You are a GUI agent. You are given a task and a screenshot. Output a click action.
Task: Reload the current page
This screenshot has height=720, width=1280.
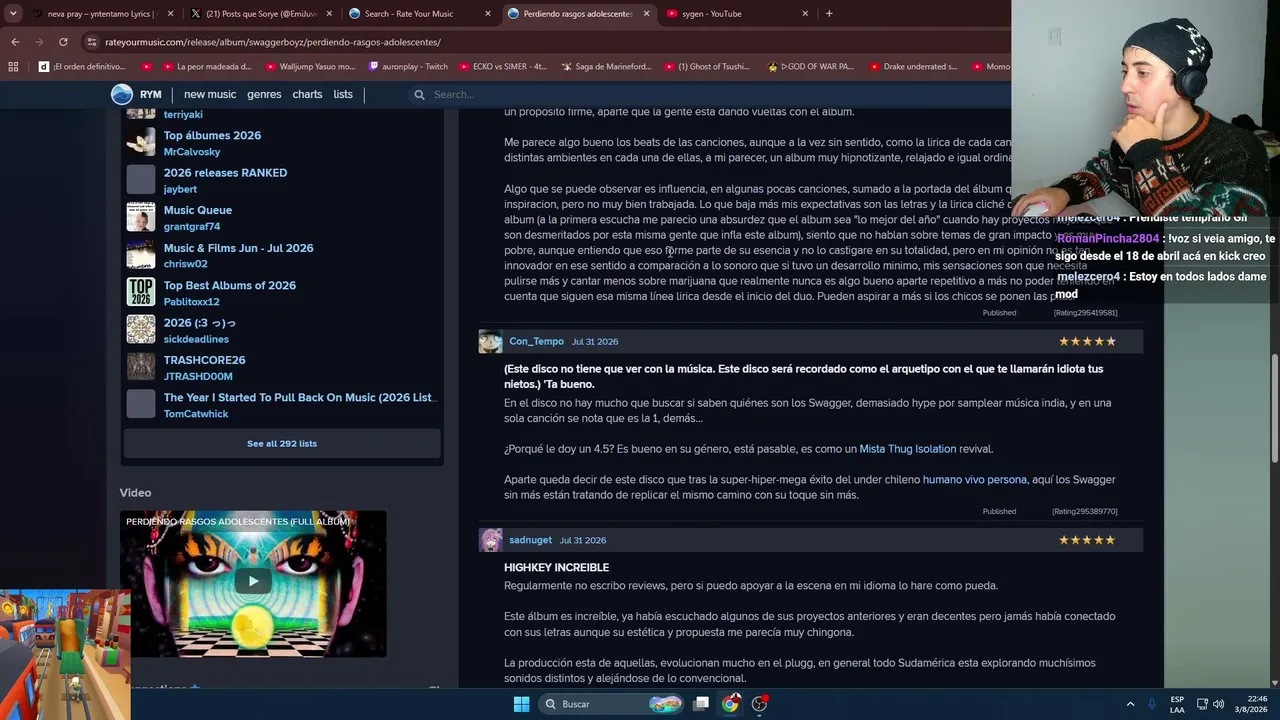point(63,42)
